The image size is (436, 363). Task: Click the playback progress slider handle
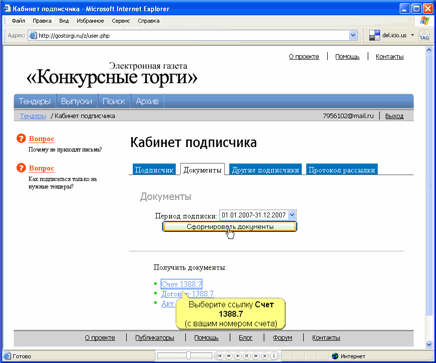click(188, 356)
